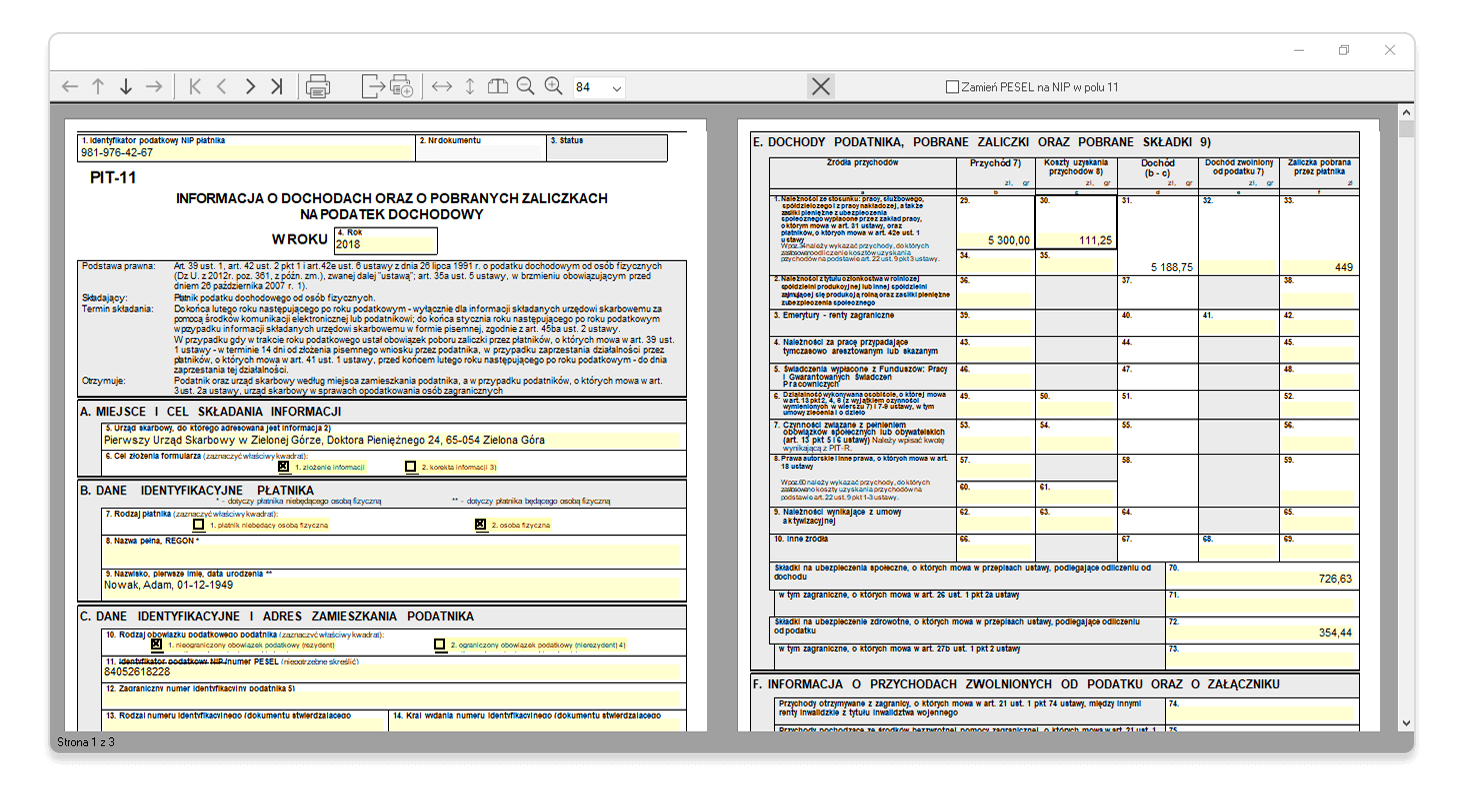1464x788 pixels.
Task: Click the PIT-11 form title
Action: point(112,178)
